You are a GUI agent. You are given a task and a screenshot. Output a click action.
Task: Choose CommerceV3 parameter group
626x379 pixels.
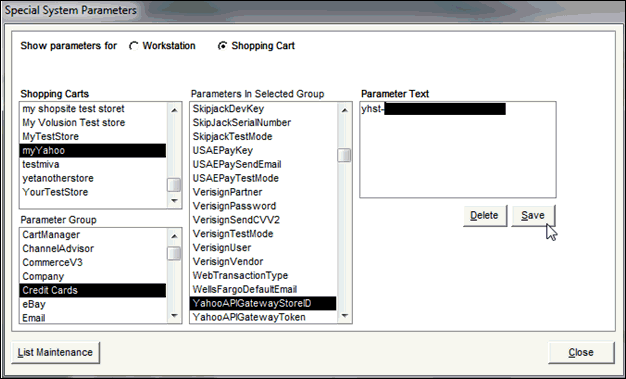coord(93,262)
